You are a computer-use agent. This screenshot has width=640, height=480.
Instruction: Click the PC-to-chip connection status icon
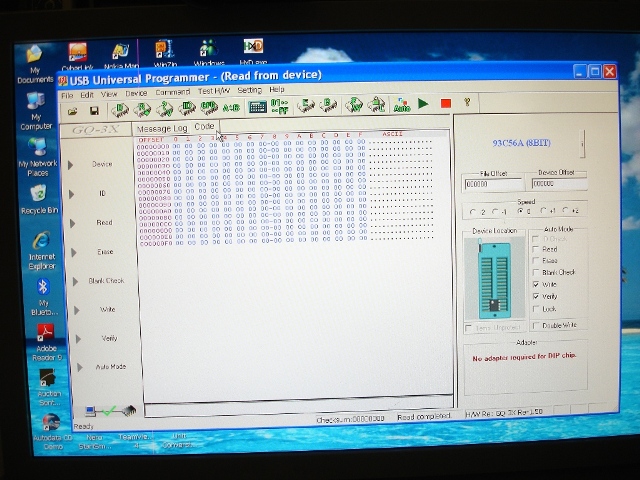pos(111,410)
